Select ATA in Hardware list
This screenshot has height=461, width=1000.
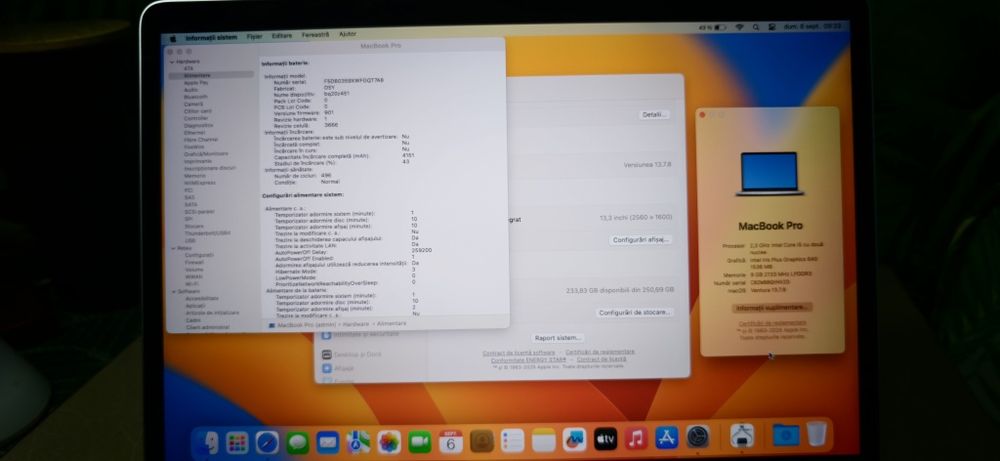pyautogui.click(x=189, y=68)
